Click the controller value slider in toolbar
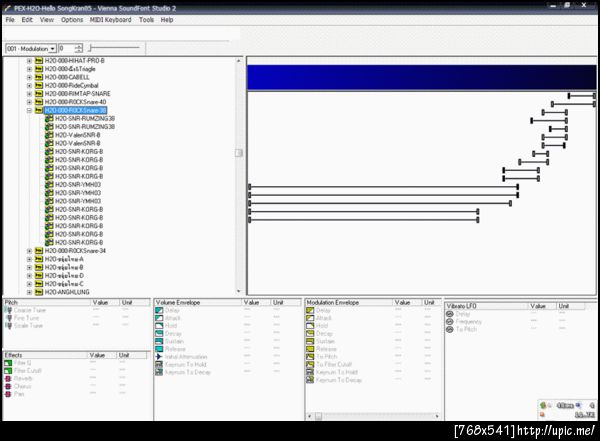The width and height of the screenshot is (600, 441). 114,48
